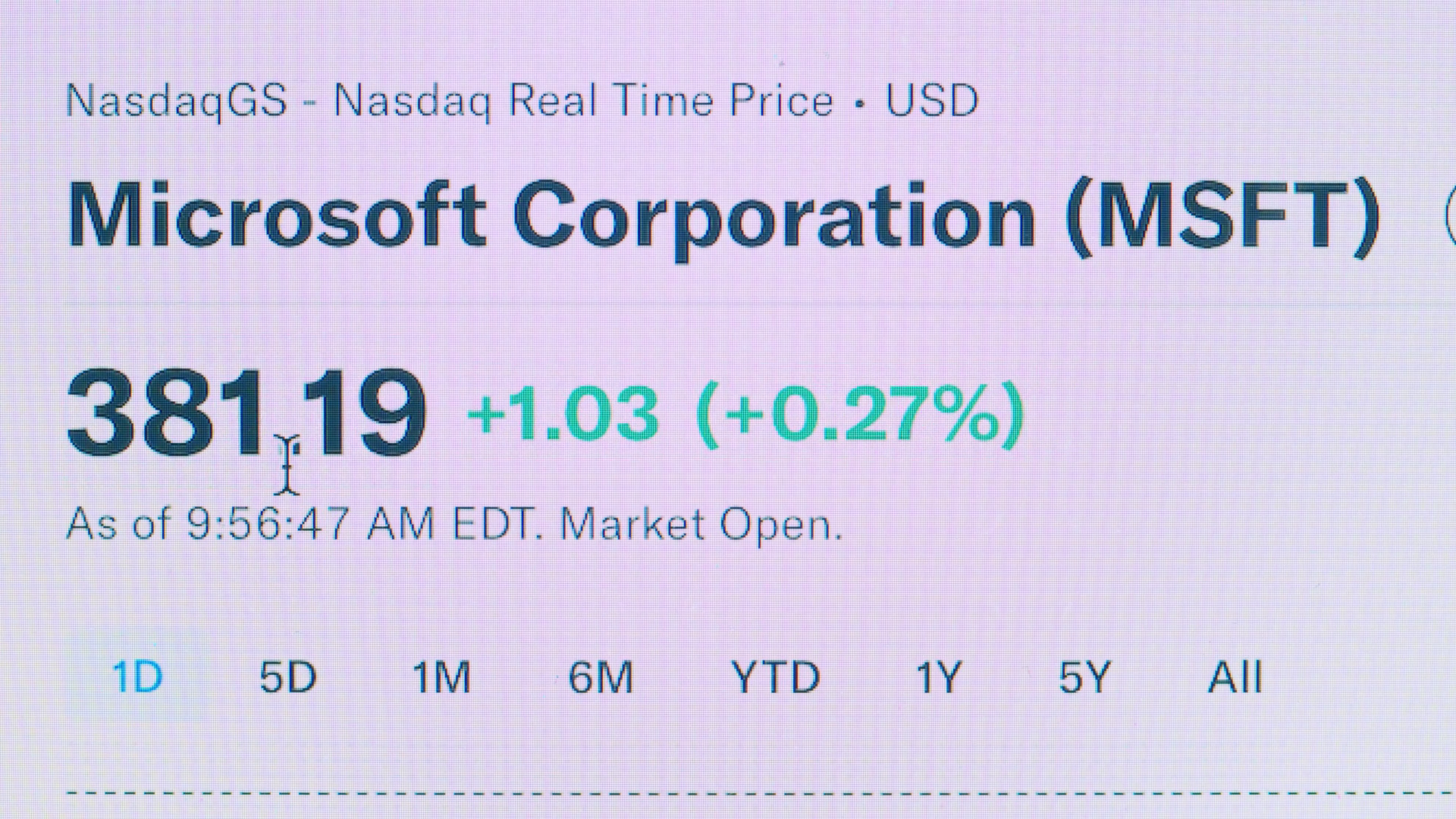The image size is (1456, 819).
Task: Click the +1.03 price change value
Action: coord(563,415)
